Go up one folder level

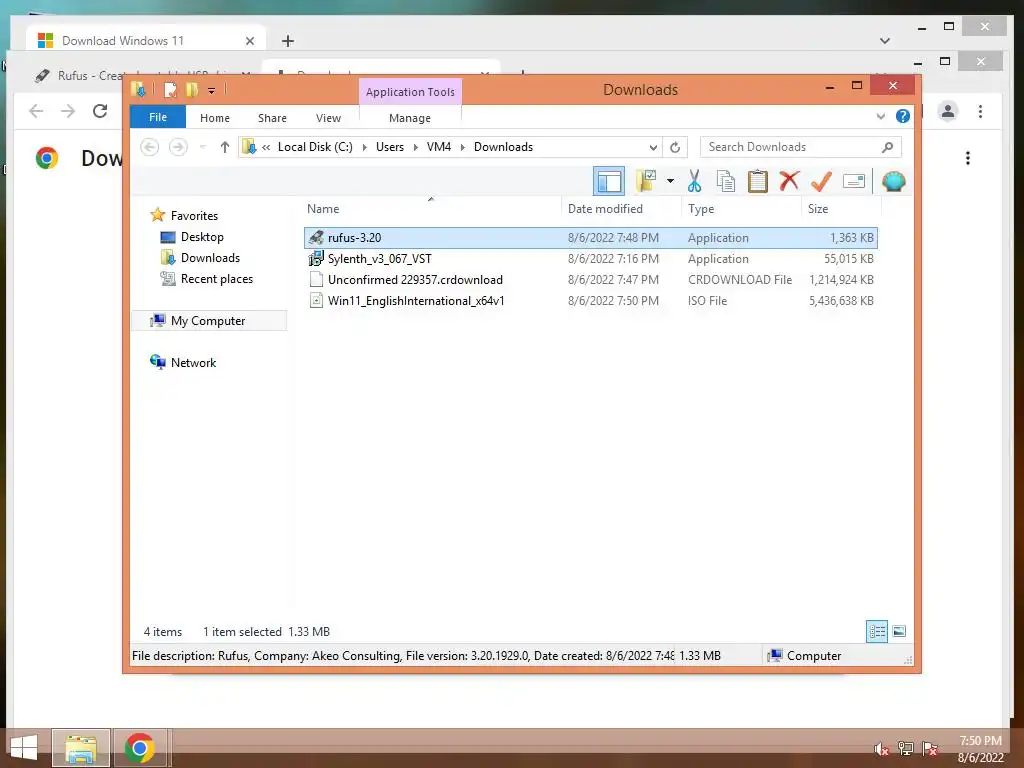[225, 147]
